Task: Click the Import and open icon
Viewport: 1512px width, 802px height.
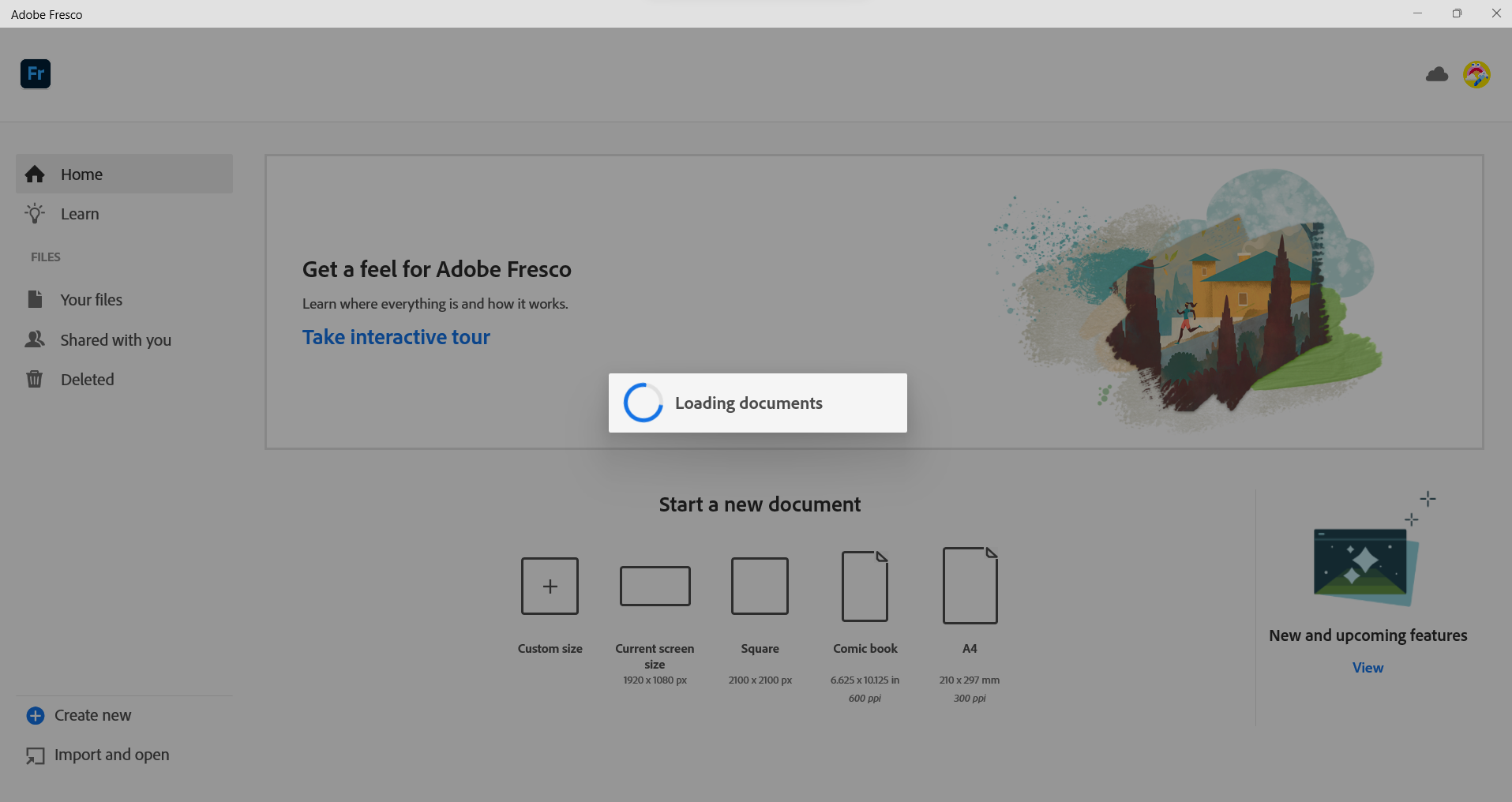Action: [35, 755]
